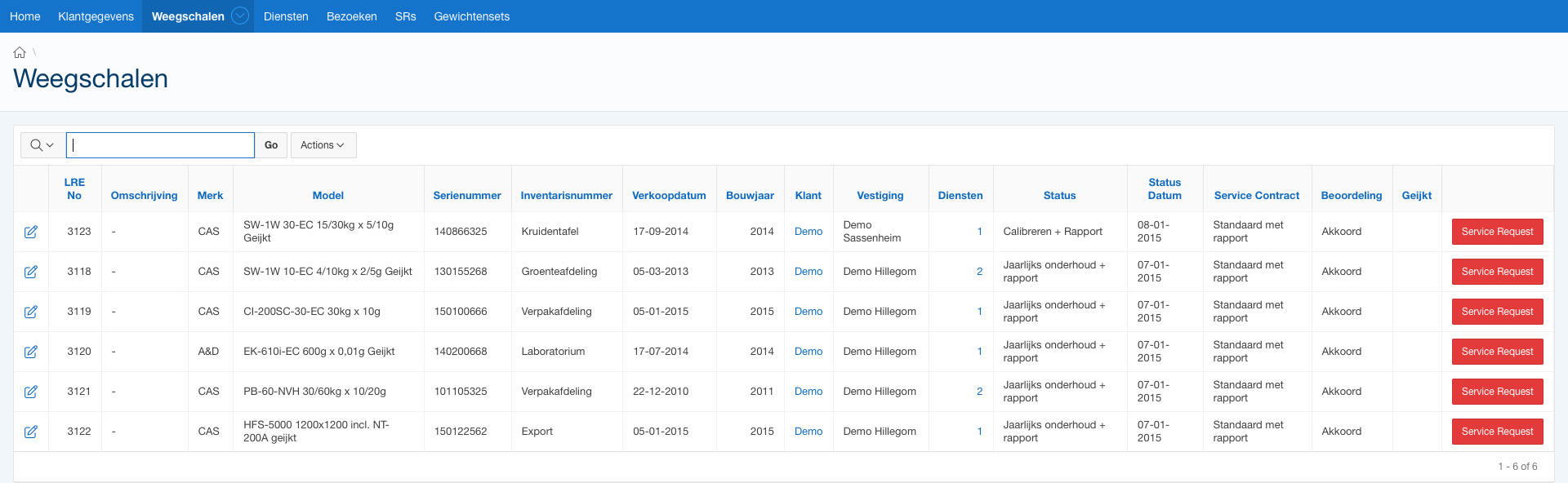This screenshot has height=483, width=1568.
Task: Open the SRs tab
Action: pos(406,16)
